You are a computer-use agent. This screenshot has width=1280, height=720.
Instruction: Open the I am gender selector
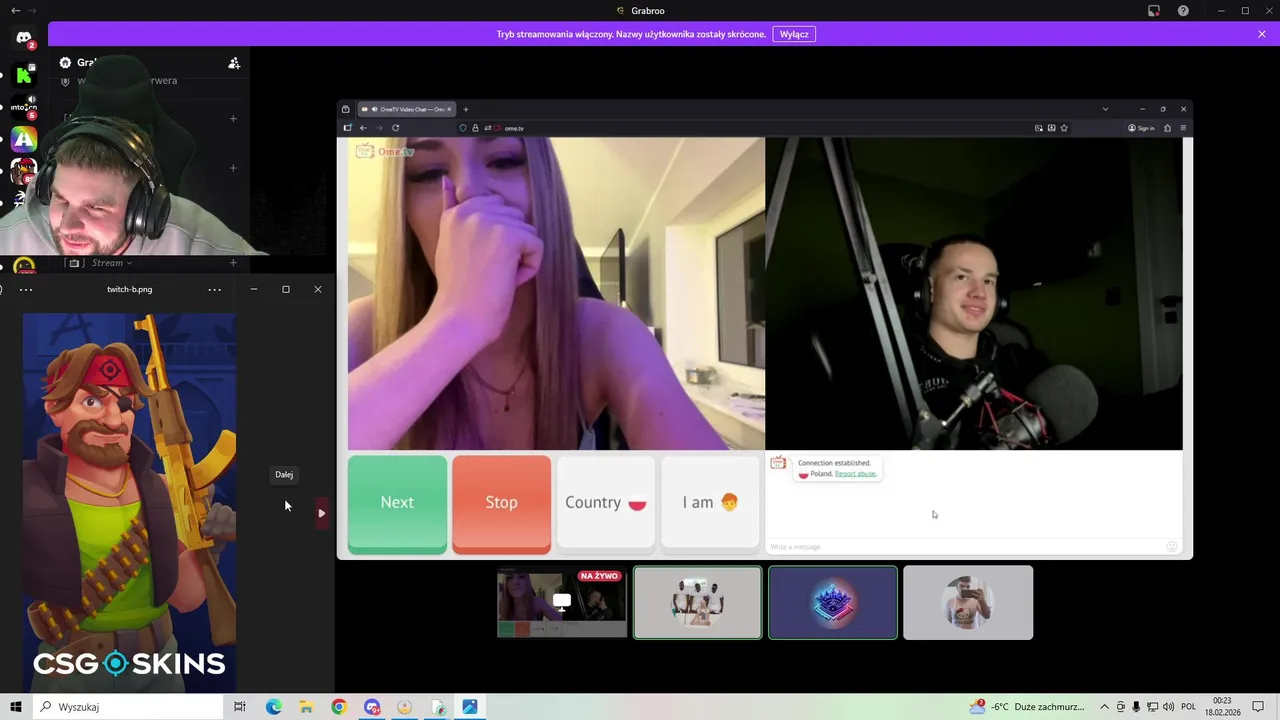(710, 503)
